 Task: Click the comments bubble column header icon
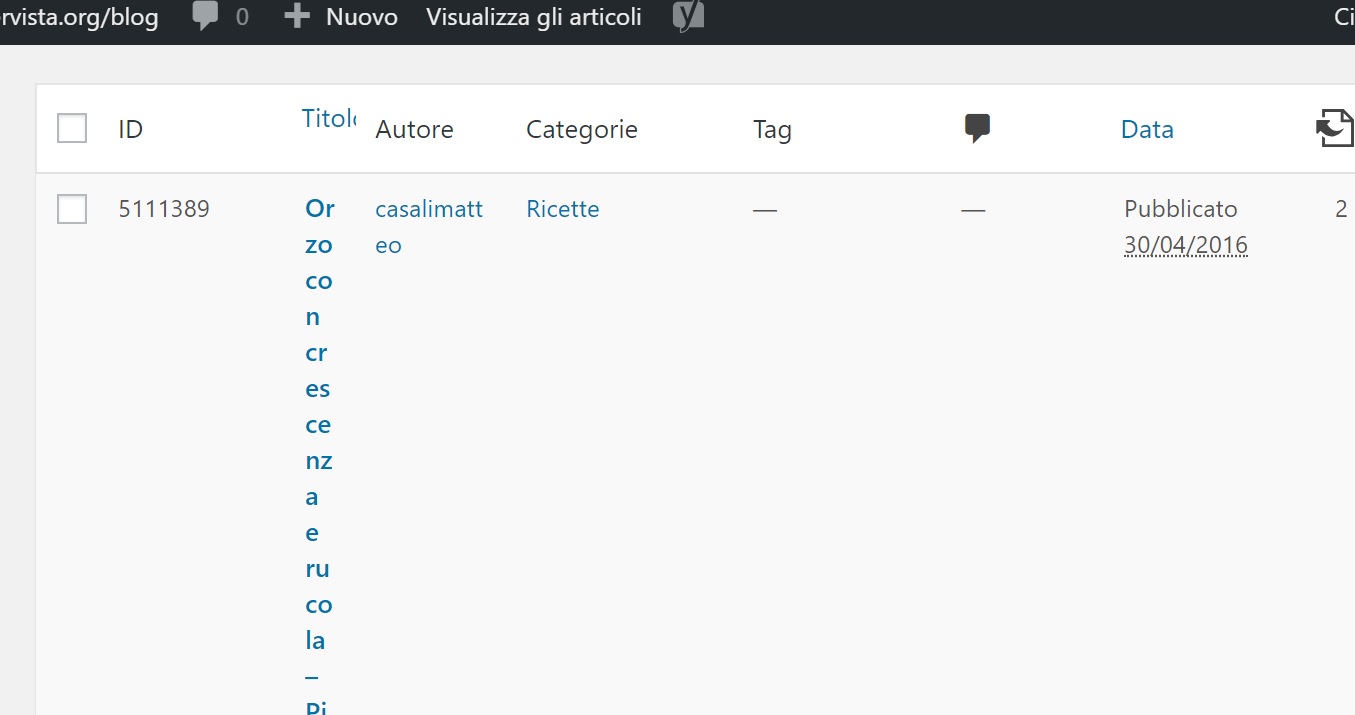[977, 128]
